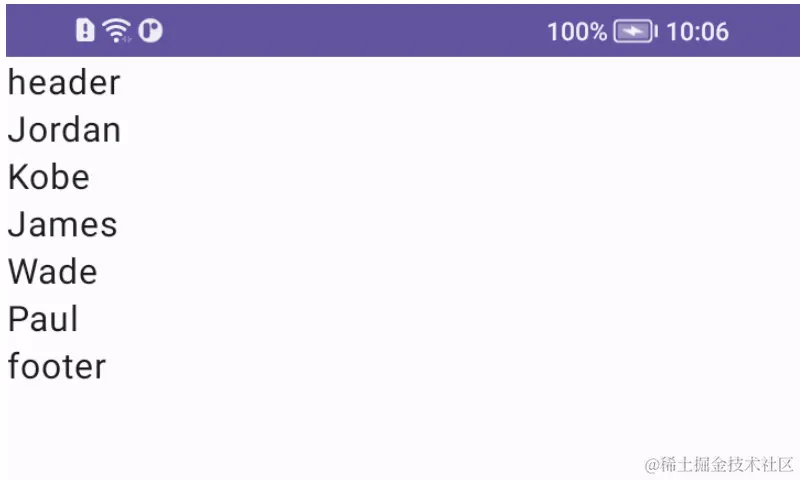This screenshot has width=800, height=480.
Task: Tap the charging battery icon
Action: (x=635, y=32)
